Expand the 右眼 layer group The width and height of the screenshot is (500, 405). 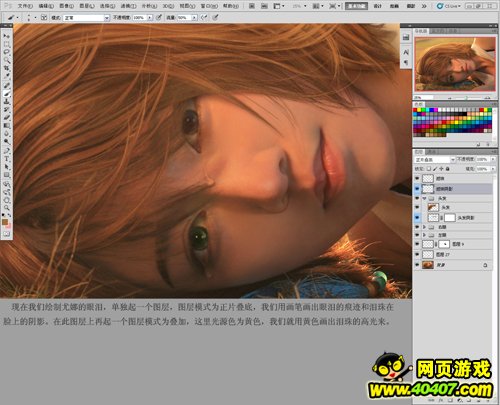coord(424,227)
